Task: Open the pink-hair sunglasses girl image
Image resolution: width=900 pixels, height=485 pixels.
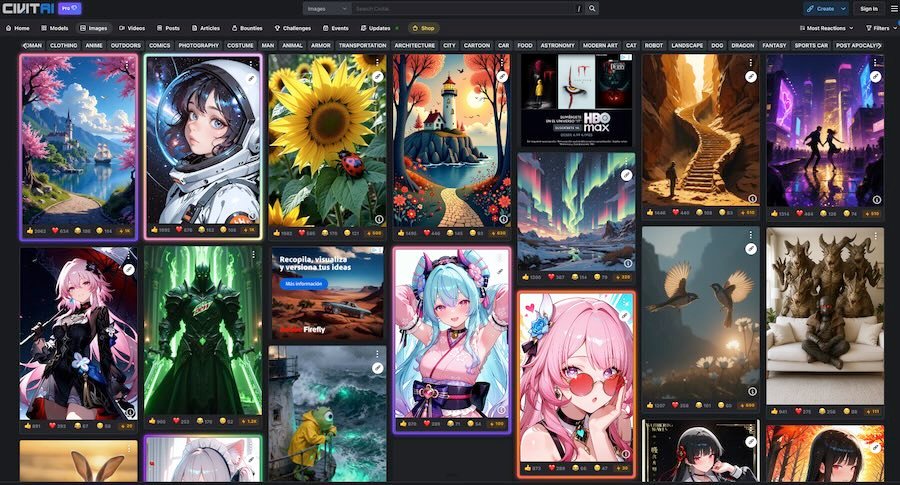Action: click(x=576, y=376)
